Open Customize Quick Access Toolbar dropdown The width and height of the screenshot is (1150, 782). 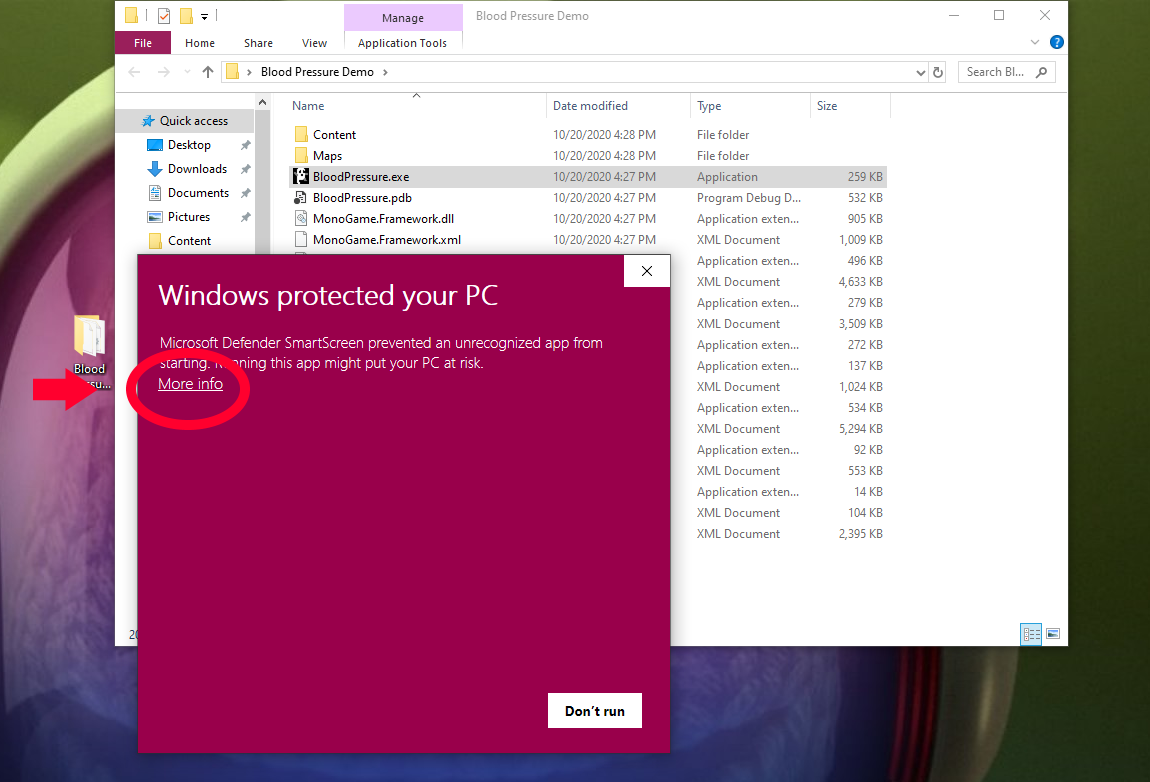point(205,16)
